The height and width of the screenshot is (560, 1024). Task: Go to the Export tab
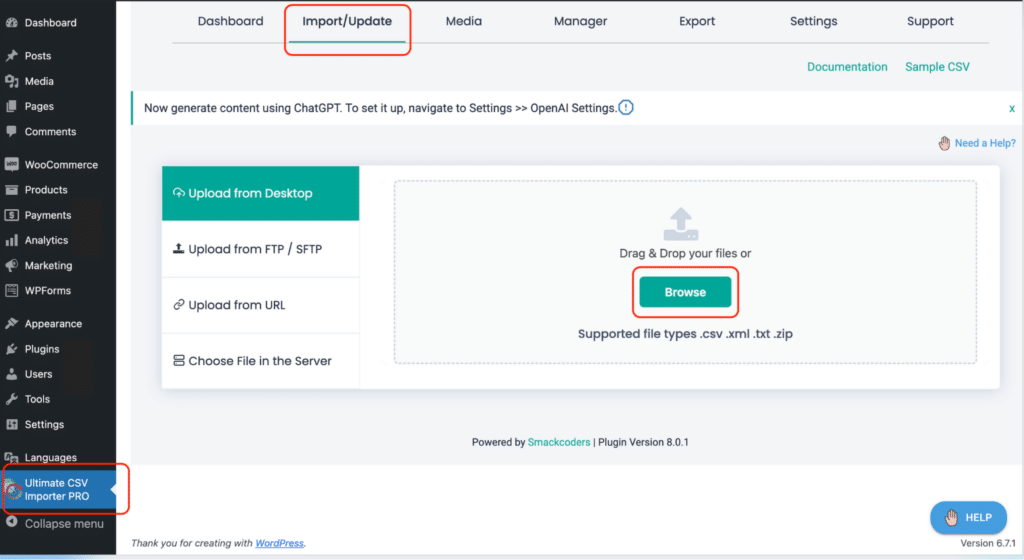tap(697, 21)
